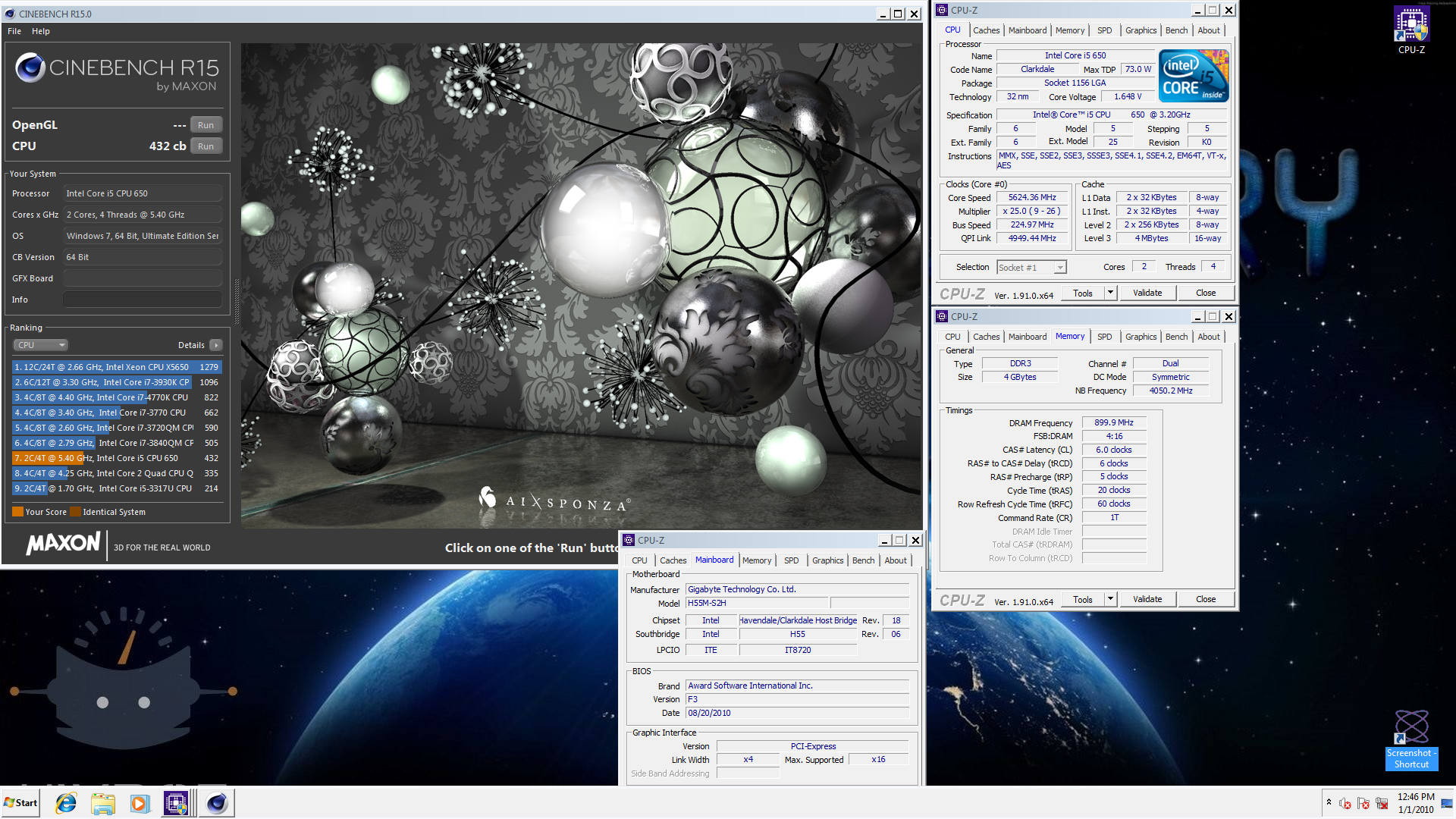This screenshot has width=1456, height=819.
Task: Open the File menu in Cinebench
Action: click(14, 31)
